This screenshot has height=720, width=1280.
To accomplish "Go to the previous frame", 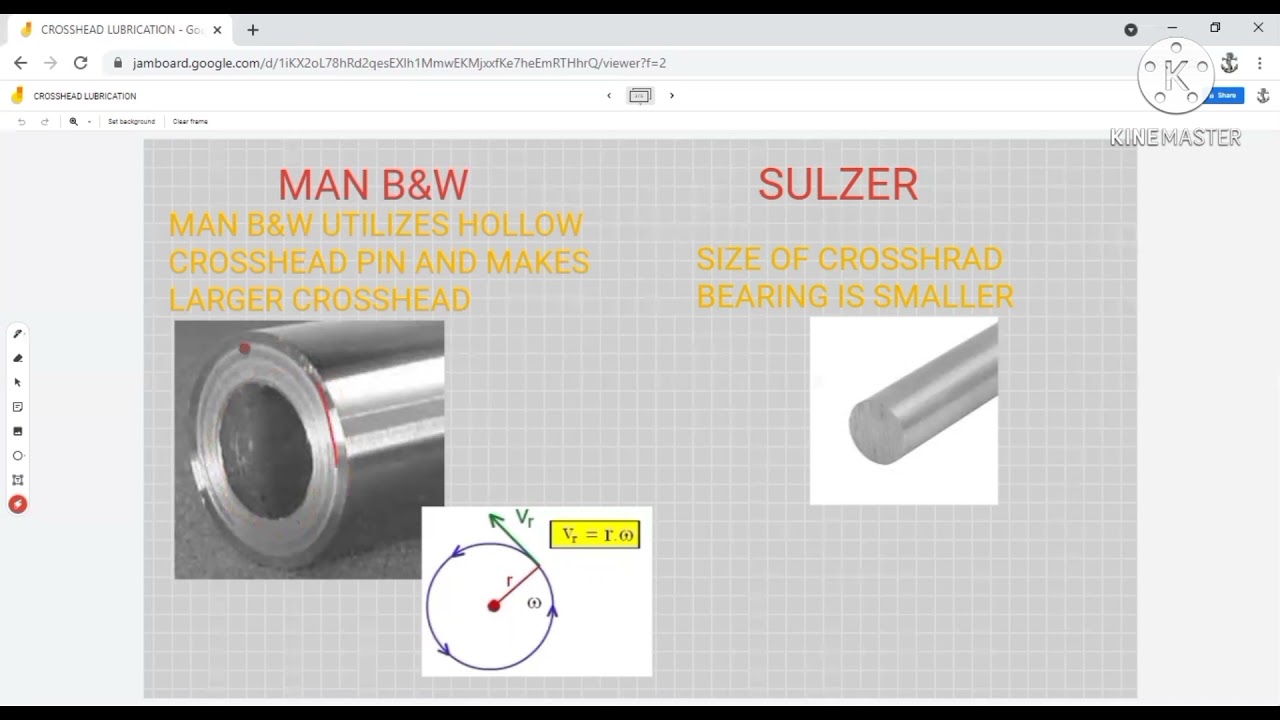I will (609, 96).
